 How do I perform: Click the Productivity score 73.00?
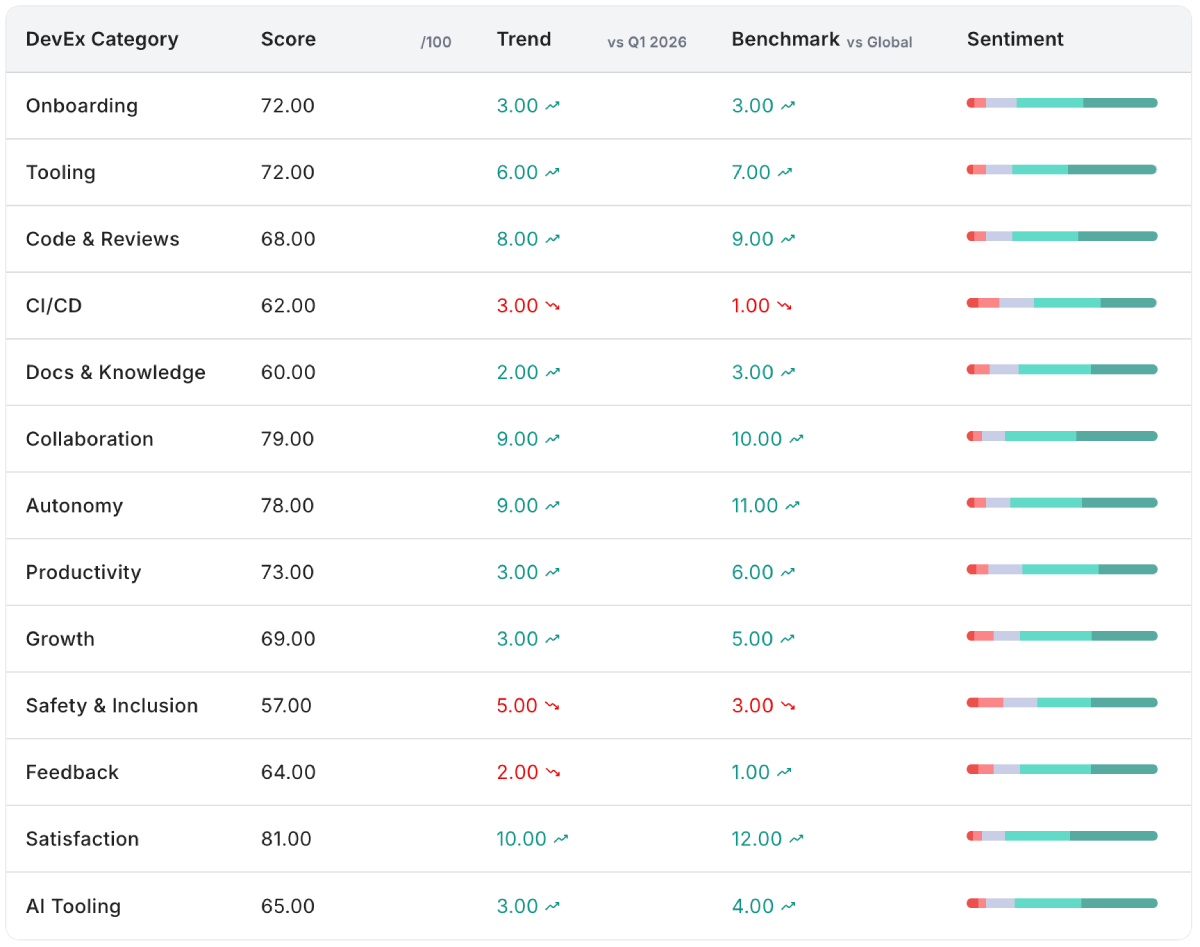tap(288, 572)
